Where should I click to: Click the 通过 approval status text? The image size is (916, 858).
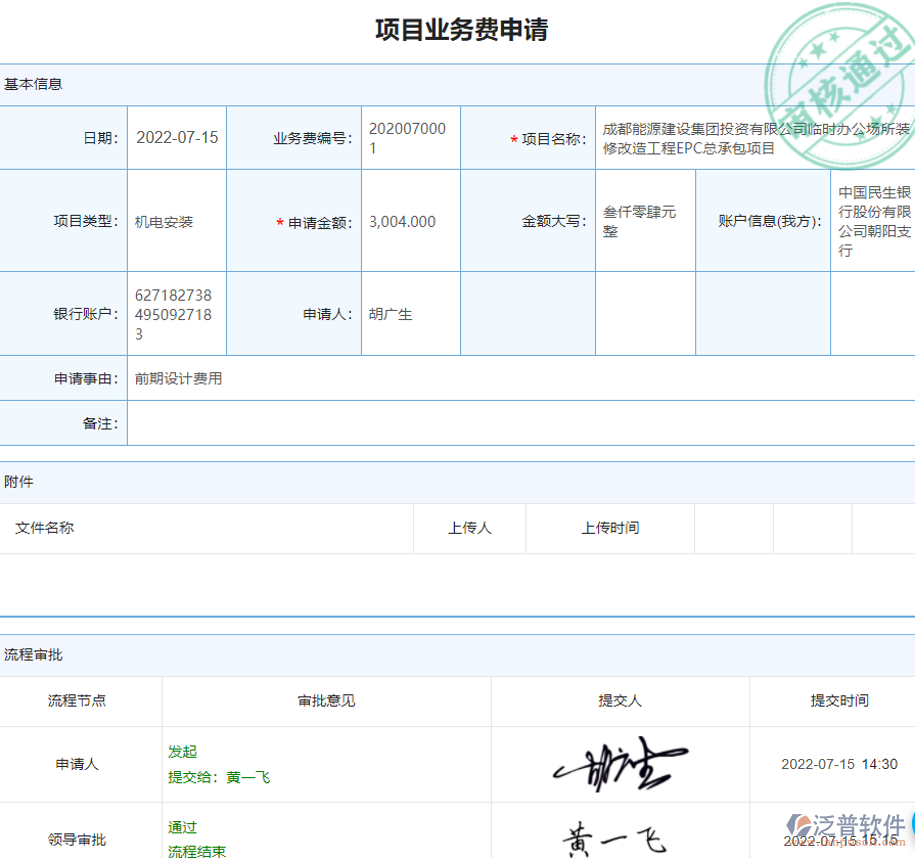pos(181,827)
